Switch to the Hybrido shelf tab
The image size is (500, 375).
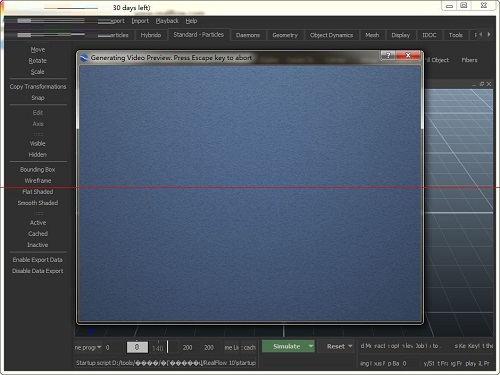point(151,35)
